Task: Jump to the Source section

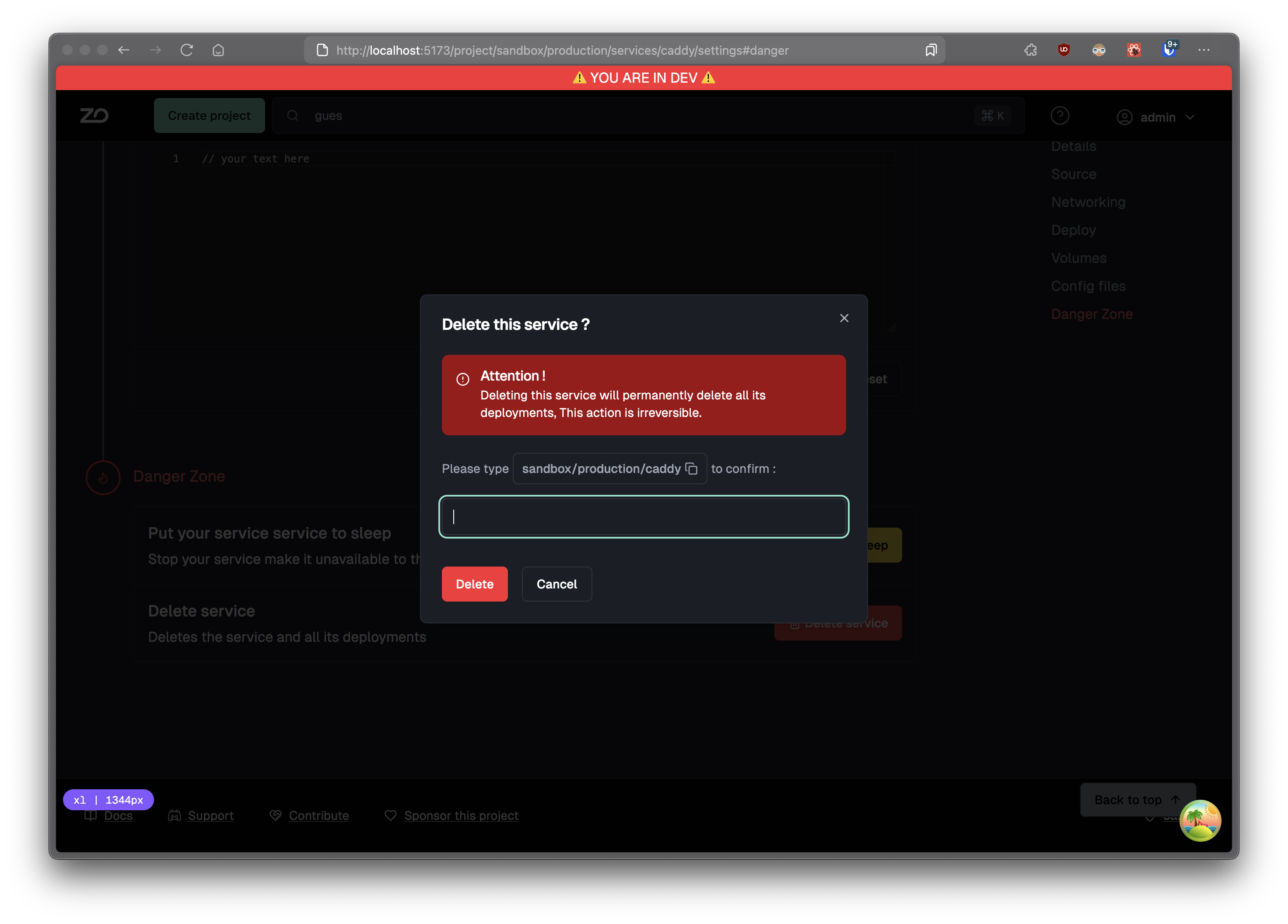Action: (x=1073, y=174)
